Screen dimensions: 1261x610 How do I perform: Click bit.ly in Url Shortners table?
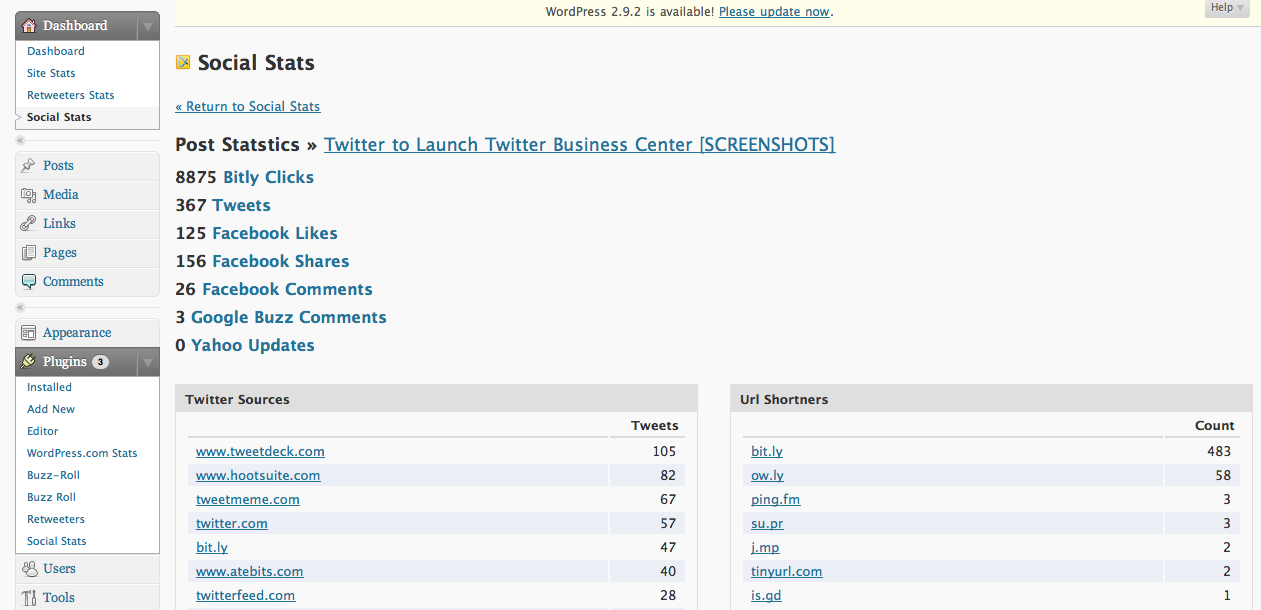(x=767, y=451)
